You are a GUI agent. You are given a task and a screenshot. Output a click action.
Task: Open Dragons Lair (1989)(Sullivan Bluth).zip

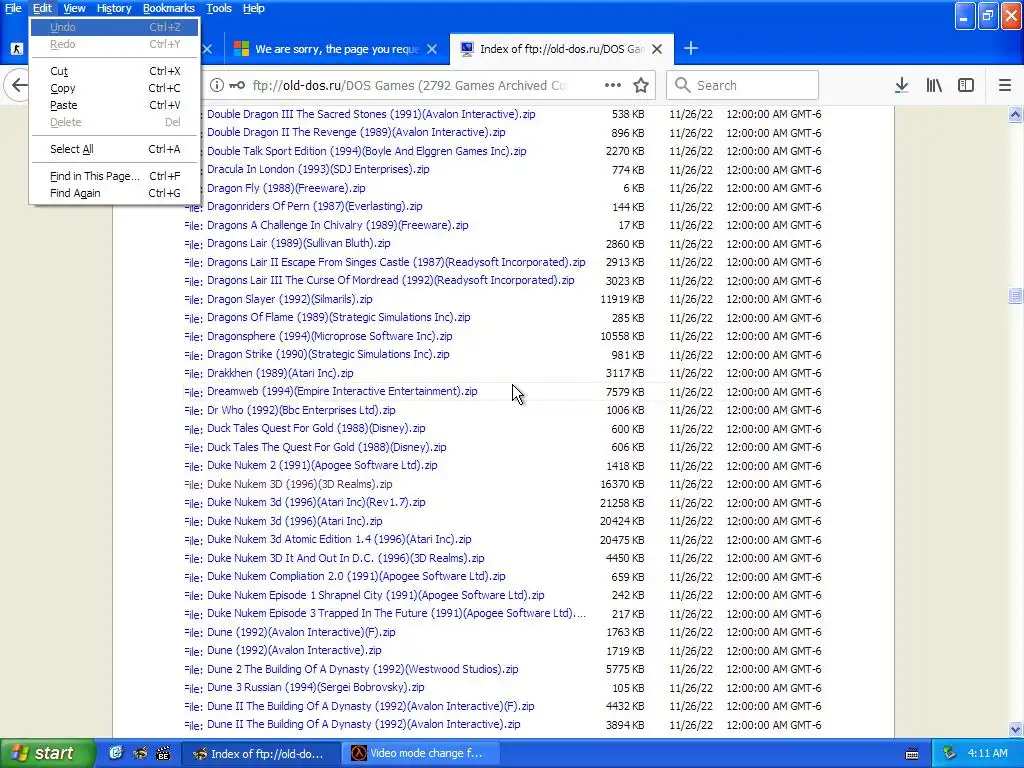pos(298,243)
